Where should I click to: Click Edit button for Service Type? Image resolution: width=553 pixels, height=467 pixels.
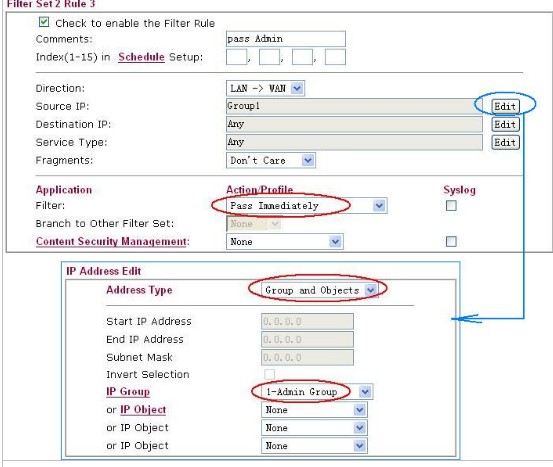click(505, 142)
